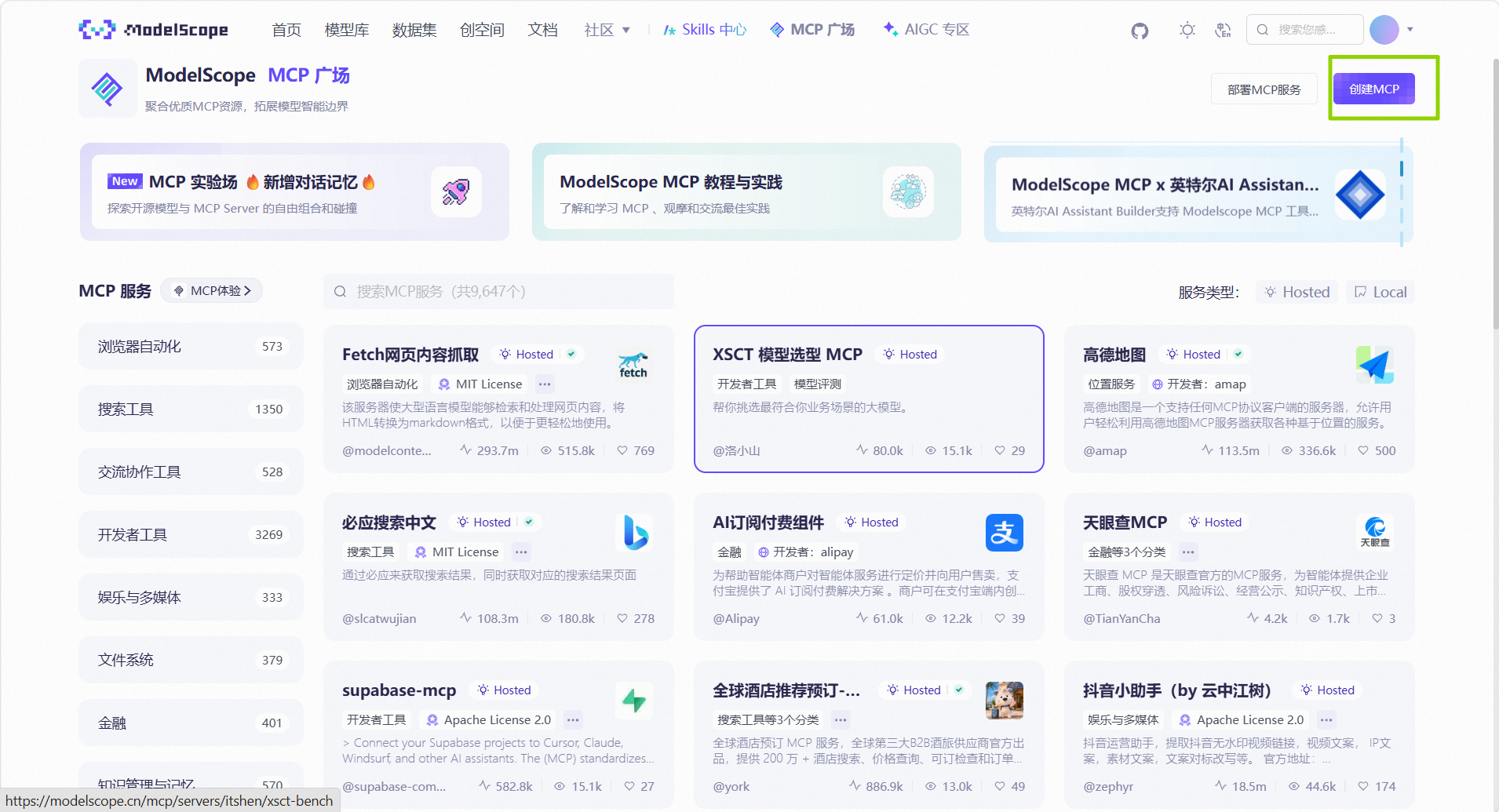Screen dimensions: 1499x812
Task: Select 开发者工具 category
Action: 191,534
